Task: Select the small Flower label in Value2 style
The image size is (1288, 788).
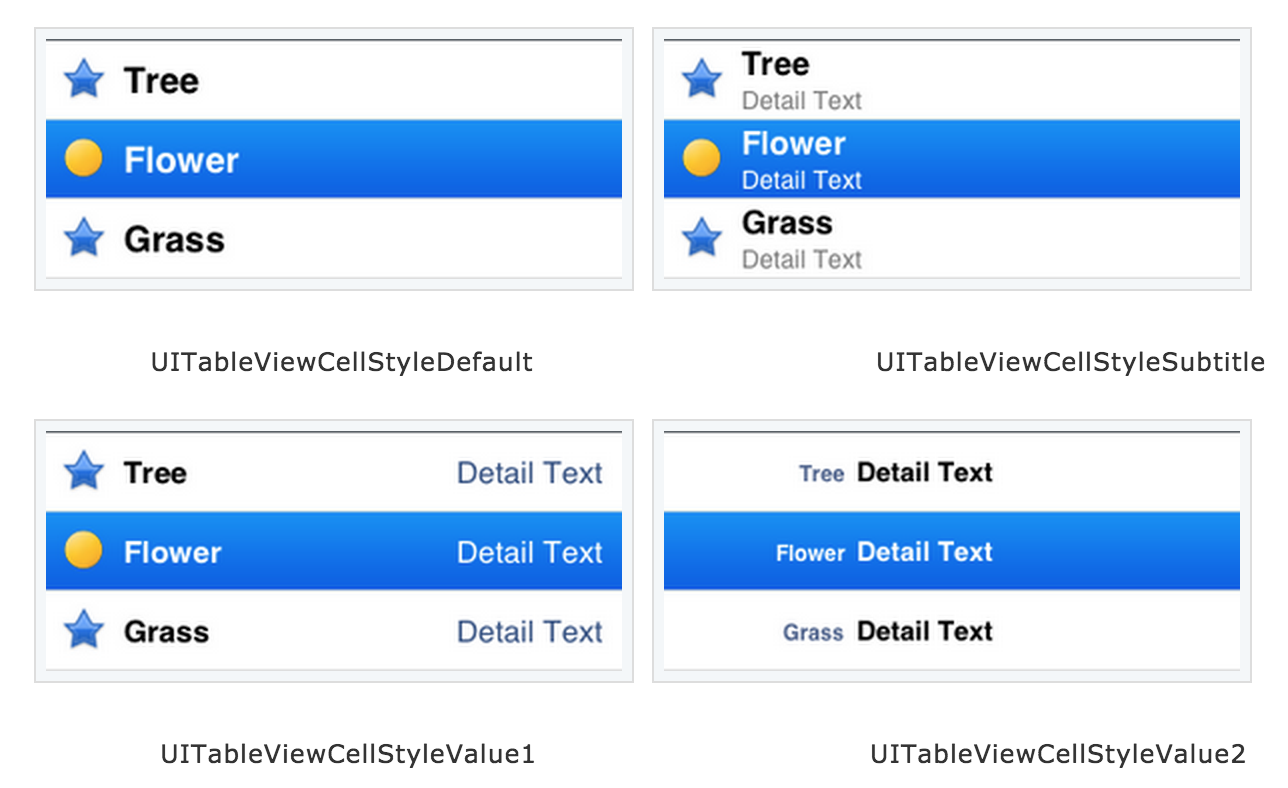Action: coord(811,553)
